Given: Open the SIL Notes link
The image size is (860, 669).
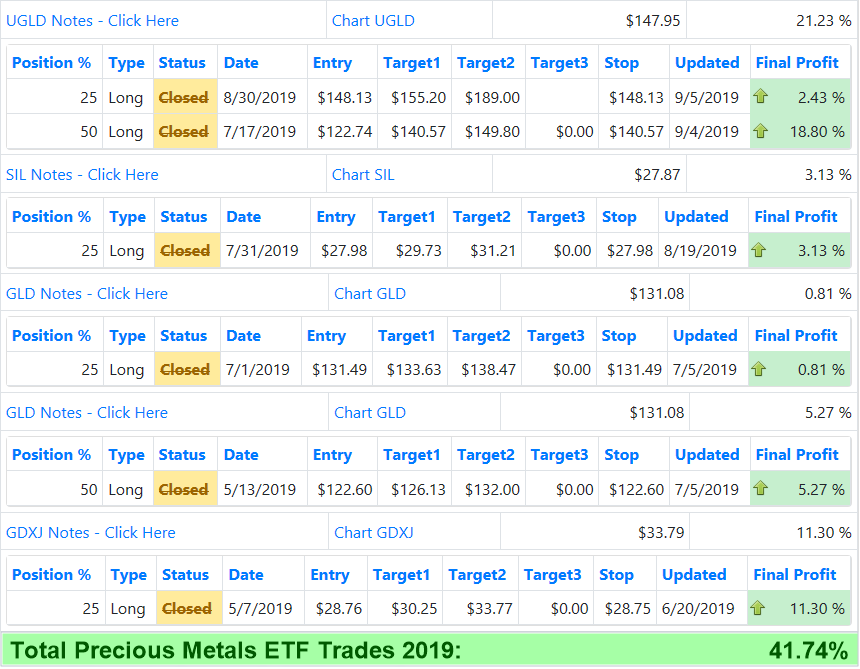Looking at the screenshot, I should point(82,174).
